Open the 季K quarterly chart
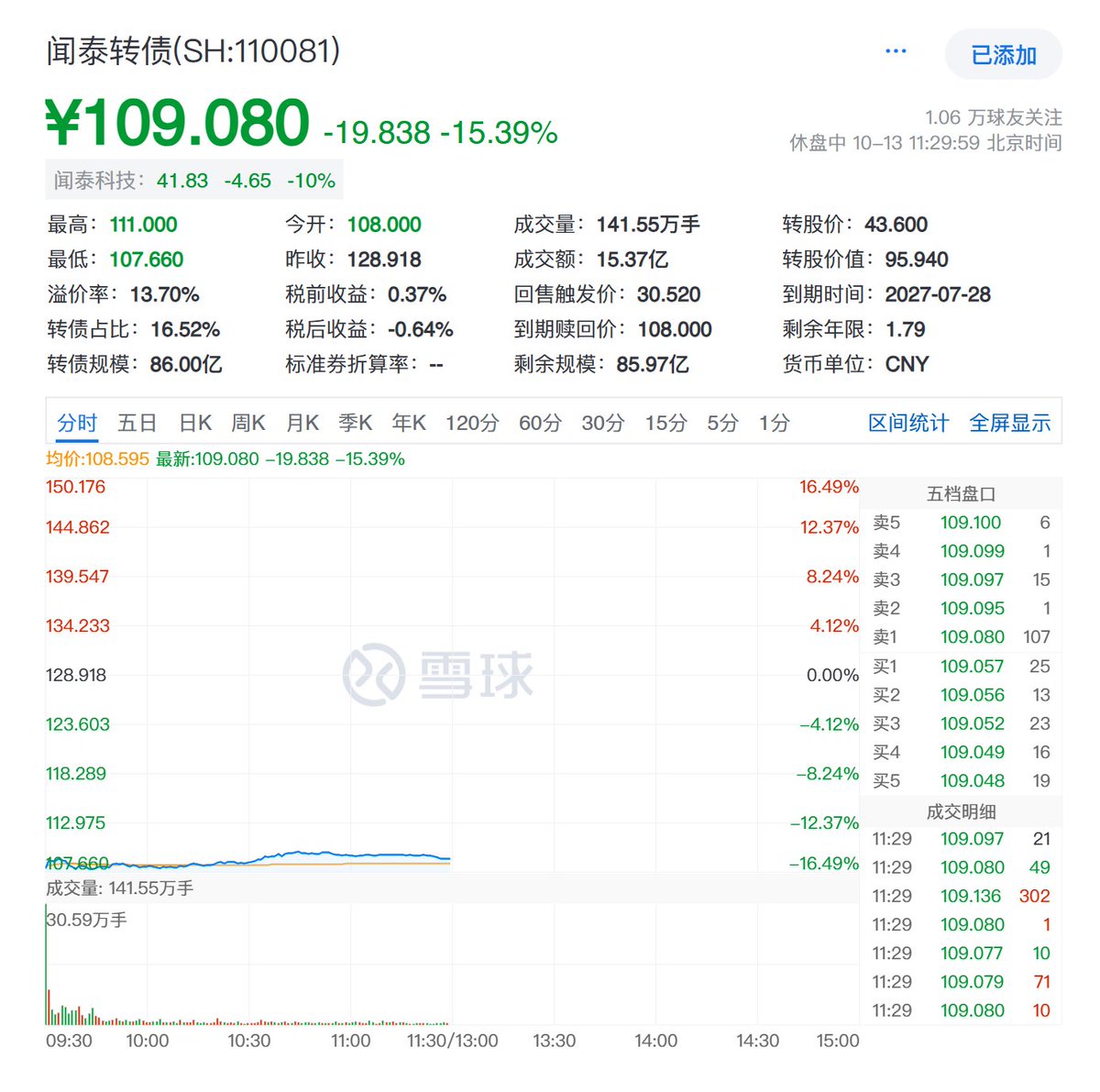Screen dimensions: 1100x1092 [356, 423]
